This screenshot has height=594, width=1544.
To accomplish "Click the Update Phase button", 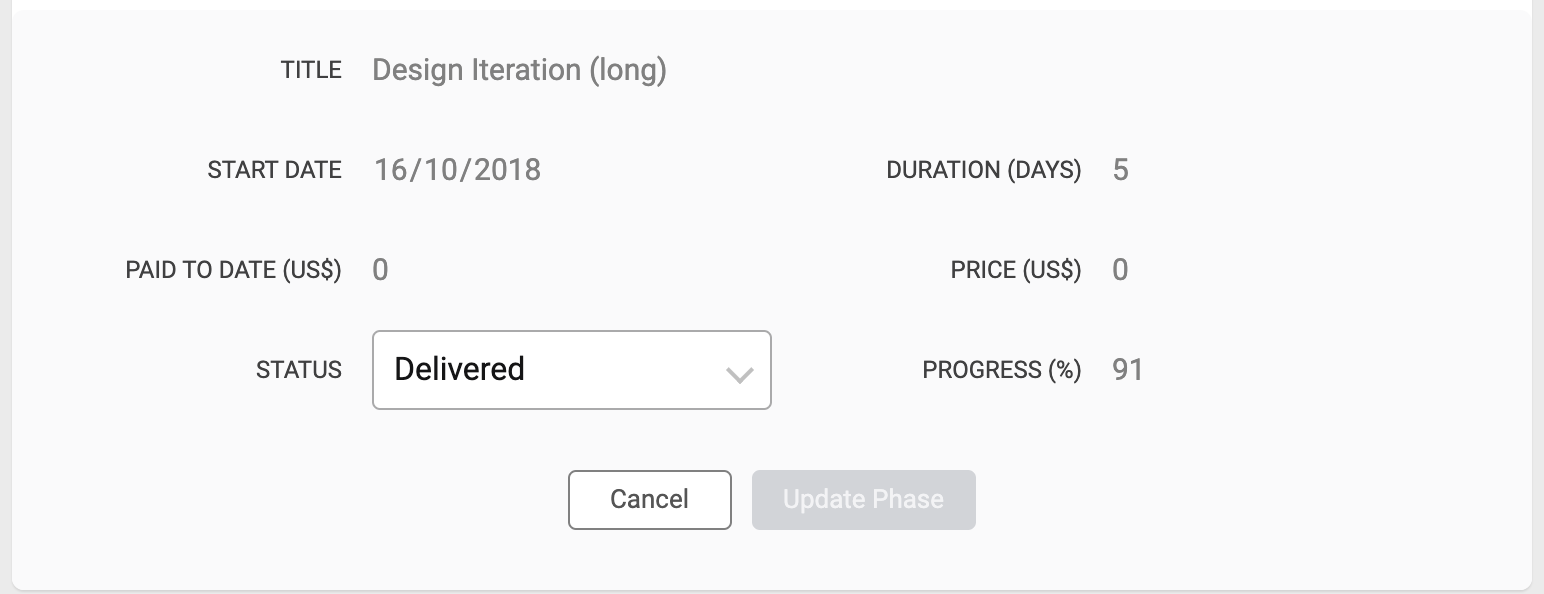I will [x=863, y=499].
